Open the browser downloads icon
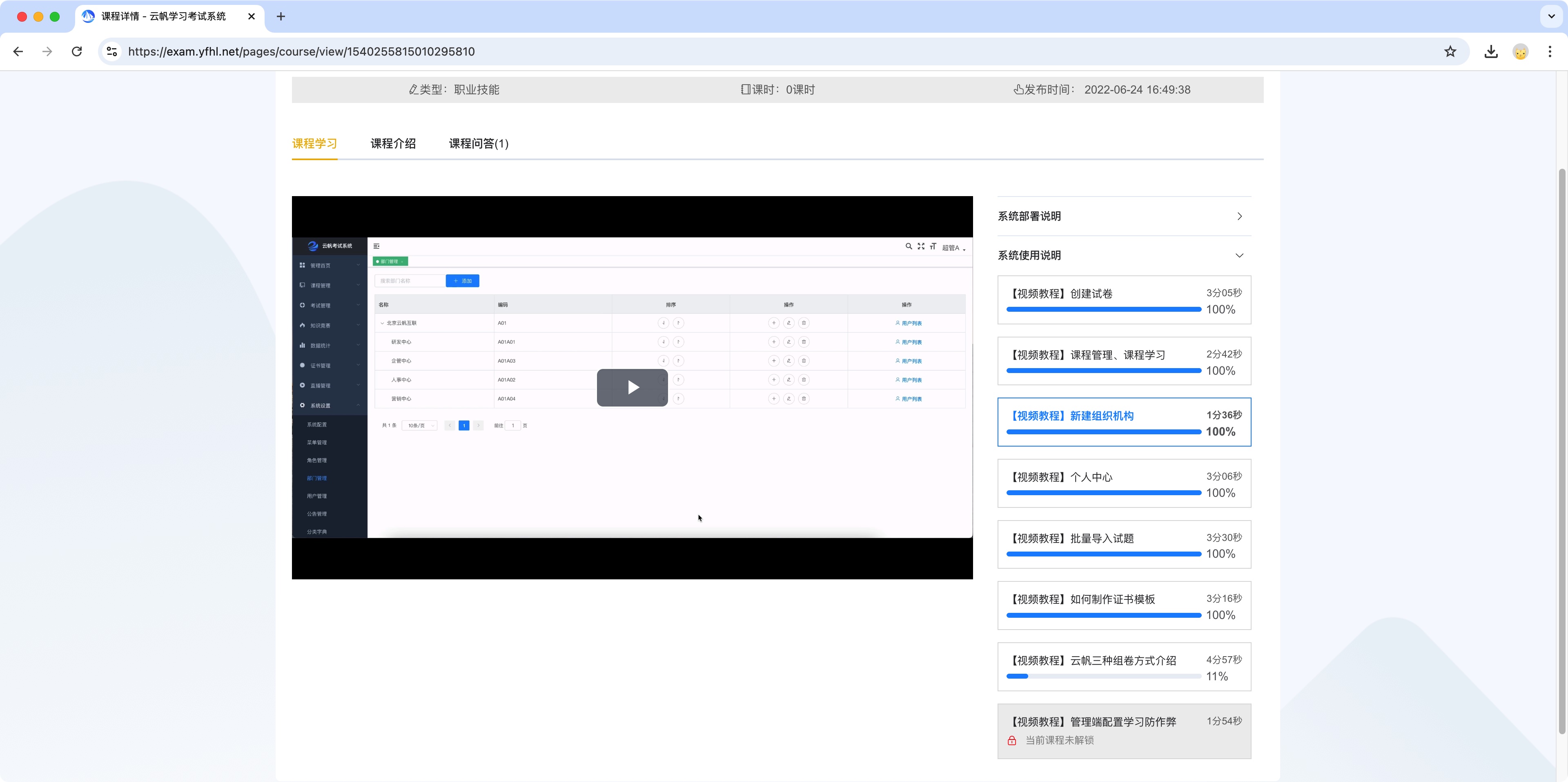The height and width of the screenshot is (782, 1568). coord(1491,52)
